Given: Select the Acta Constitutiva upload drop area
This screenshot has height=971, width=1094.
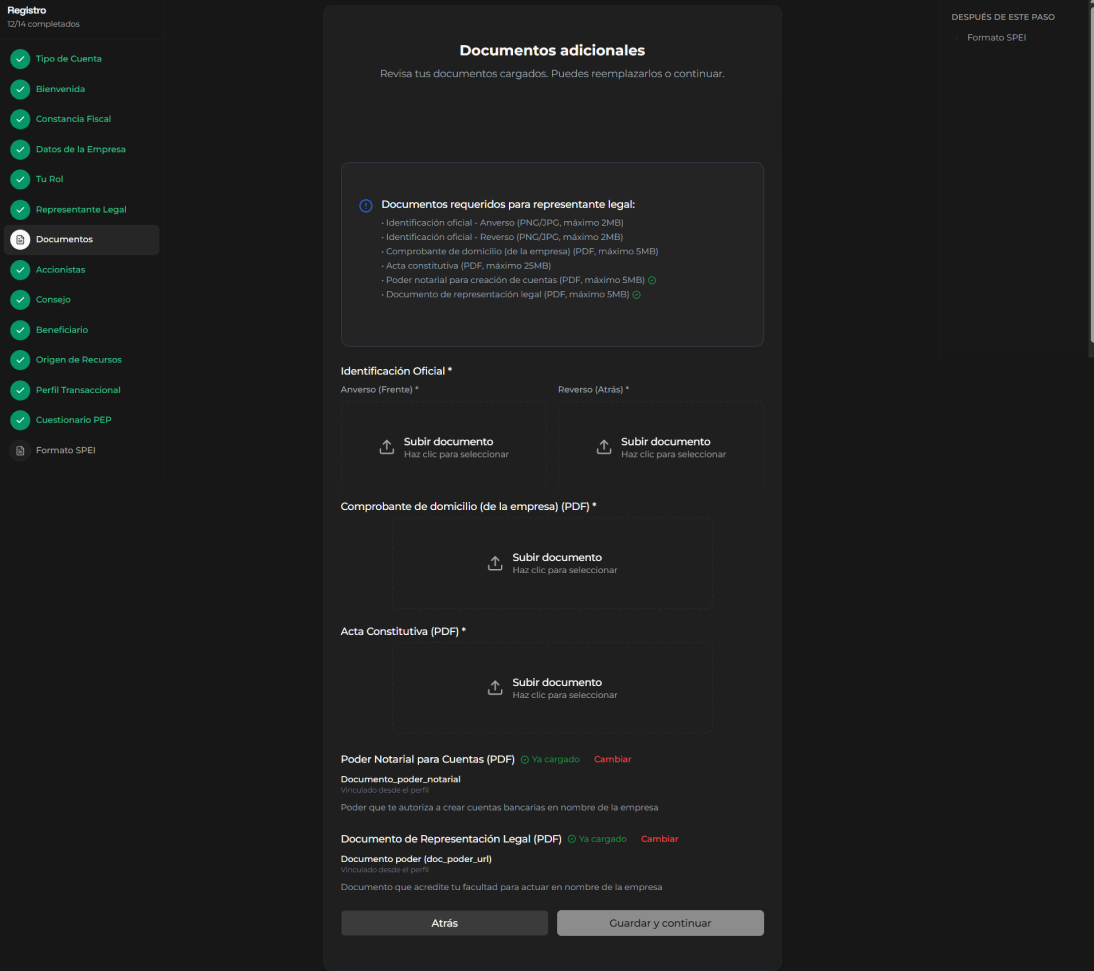Looking at the screenshot, I should pyautogui.click(x=553, y=688).
